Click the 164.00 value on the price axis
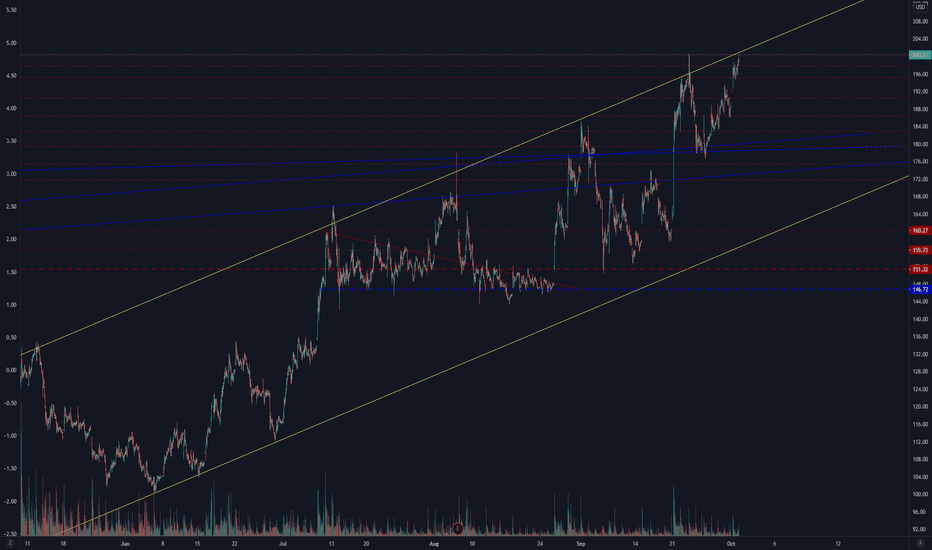The width and height of the screenshot is (932, 550). coord(920,214)
